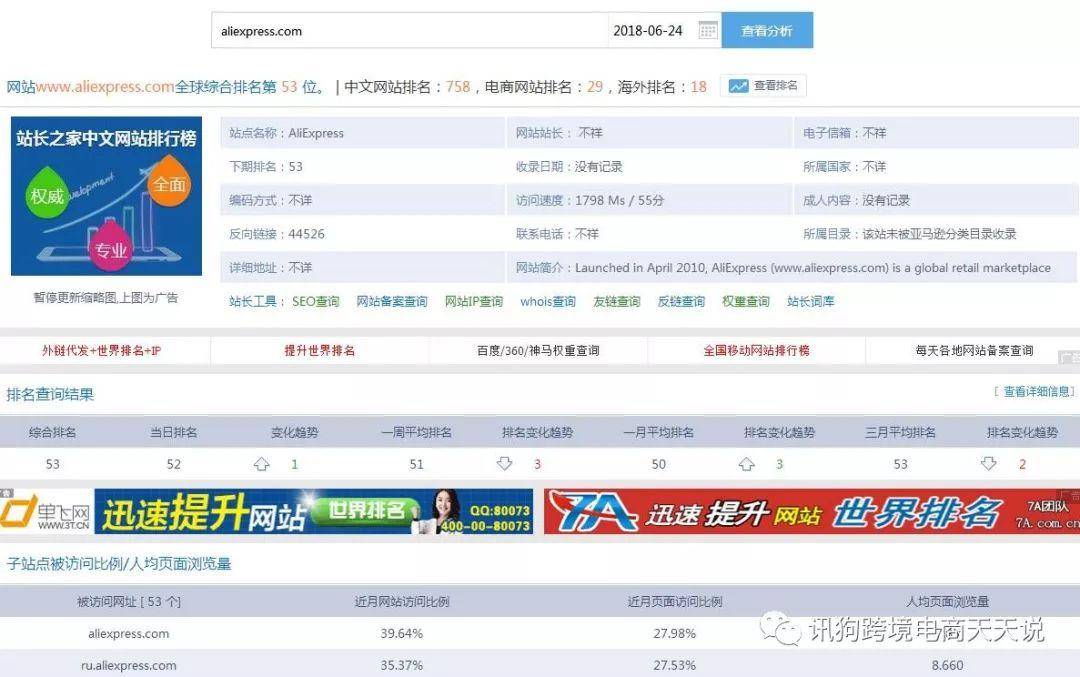The width and height of the screenshot is (1080, 677).
Task: Open the 7A 迅速提升网站世界排名 banner ad
Action: (x=812, y=512)
